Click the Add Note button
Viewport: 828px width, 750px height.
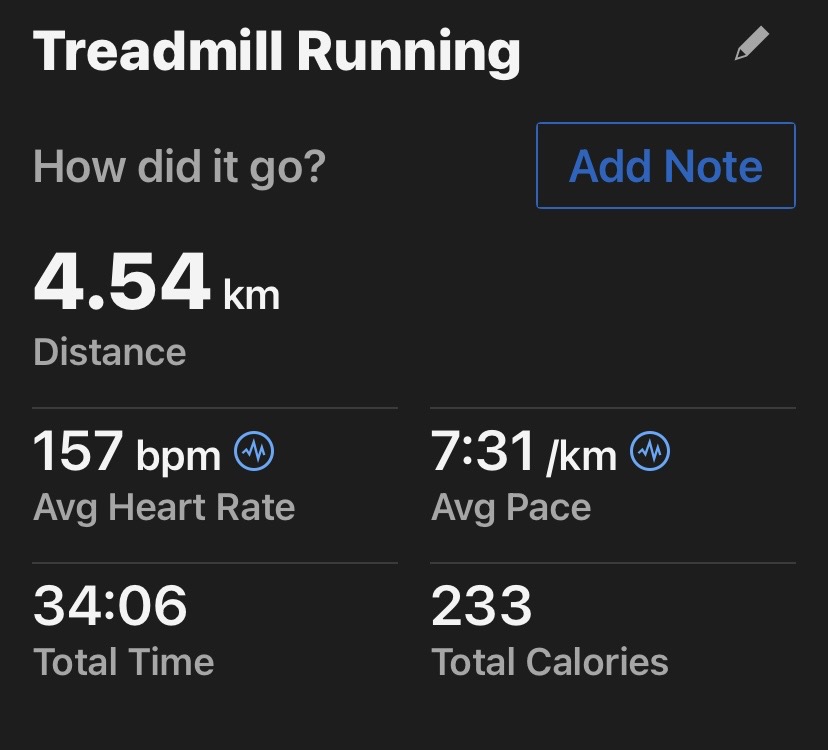(x=665, y=166)
